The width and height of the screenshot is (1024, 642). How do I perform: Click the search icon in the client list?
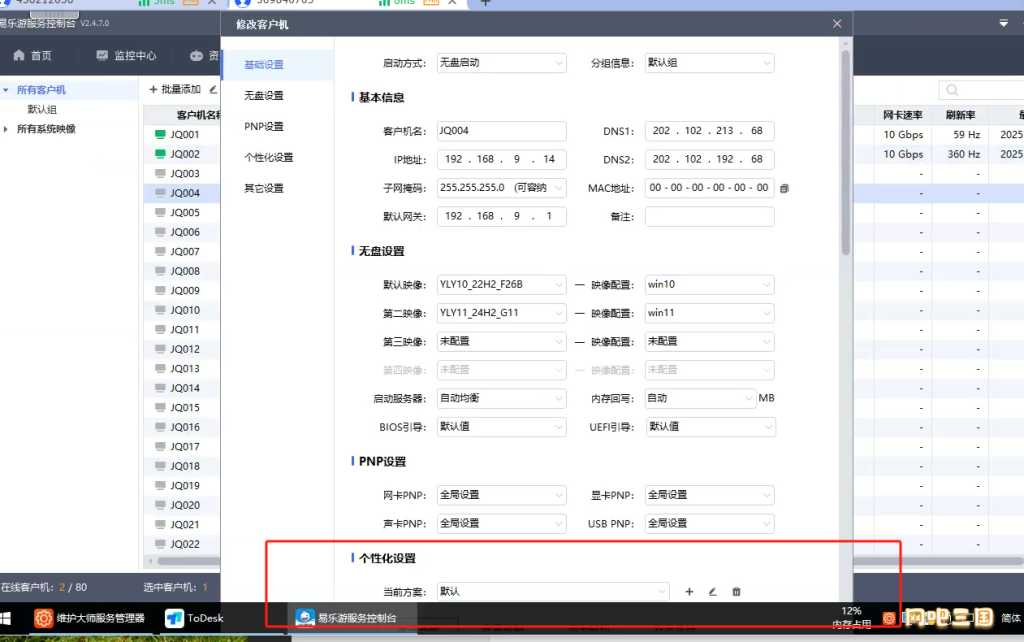(x=952, y=90)
